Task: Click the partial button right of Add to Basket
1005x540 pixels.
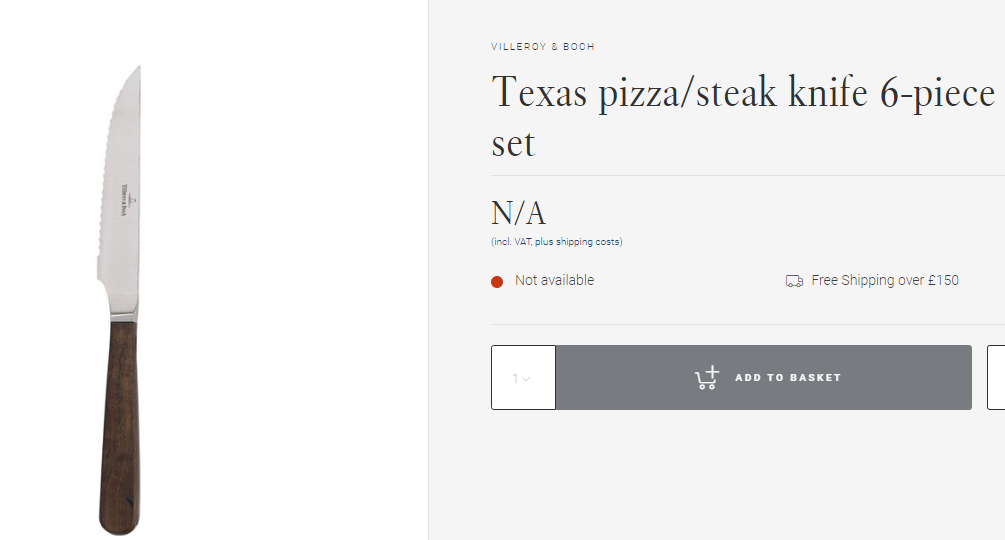Action: [996, 378]
